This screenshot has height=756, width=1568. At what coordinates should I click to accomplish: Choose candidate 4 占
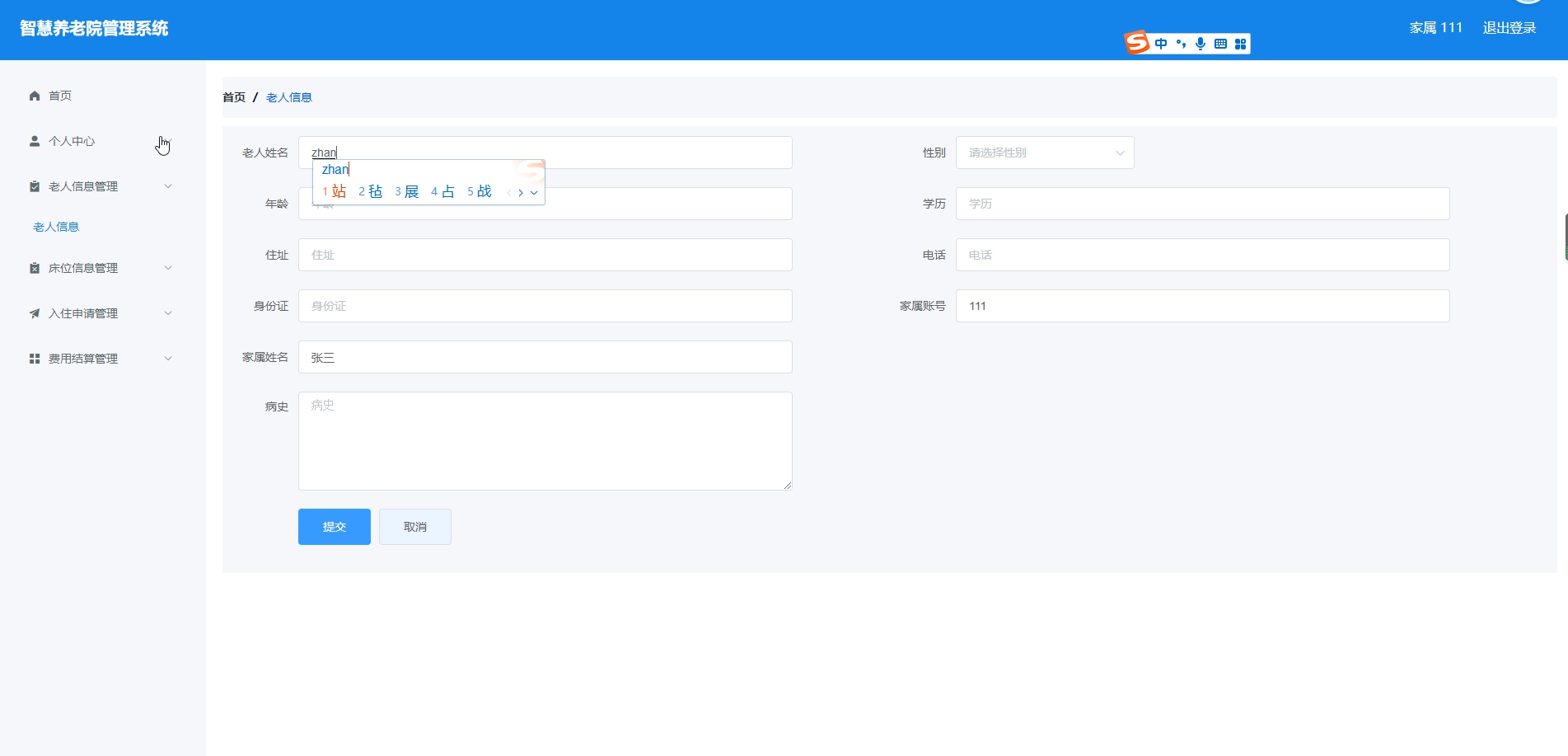pyautogui.click(x=443, y=192)
